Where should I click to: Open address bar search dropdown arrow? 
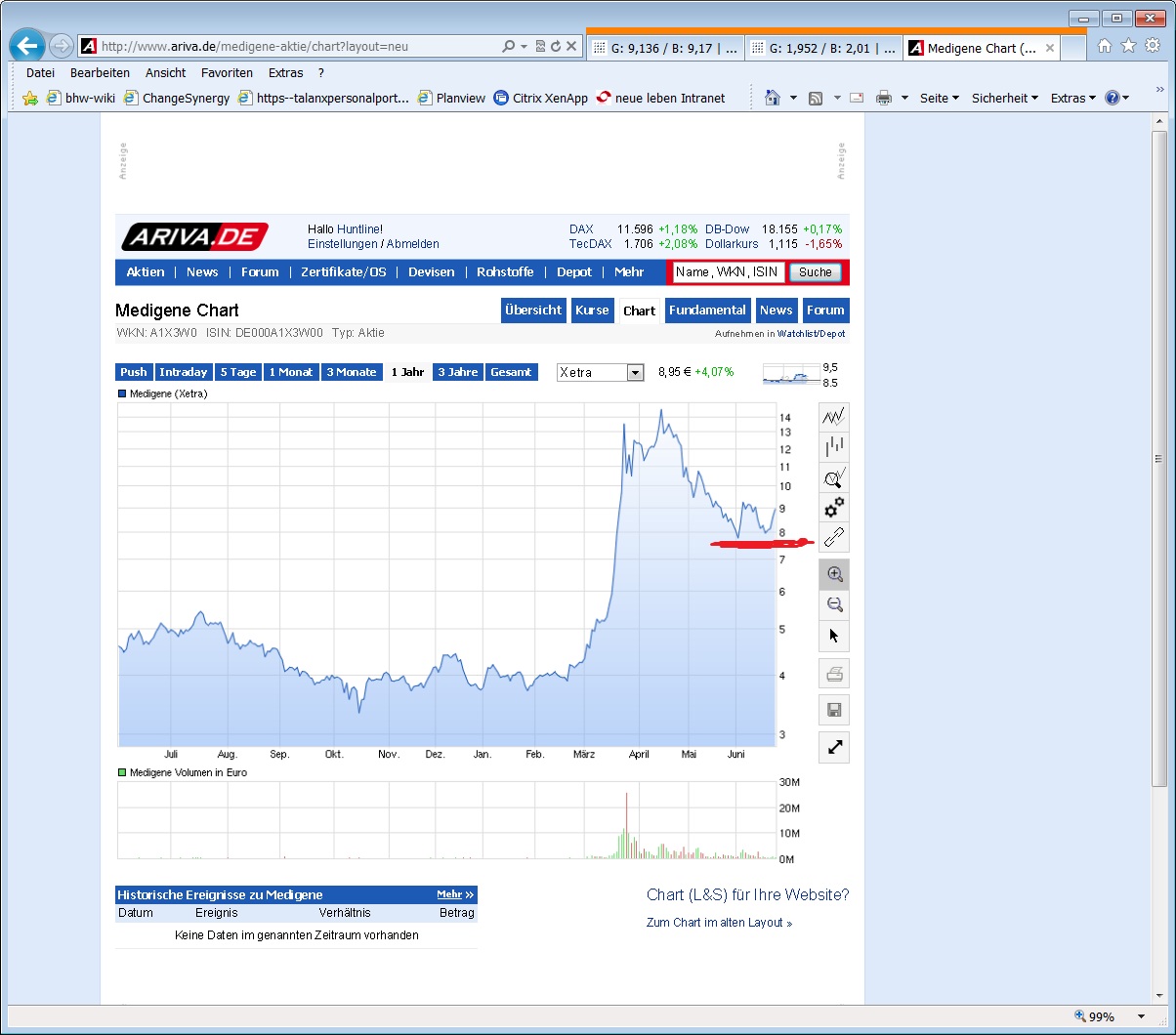pos(524,46)
